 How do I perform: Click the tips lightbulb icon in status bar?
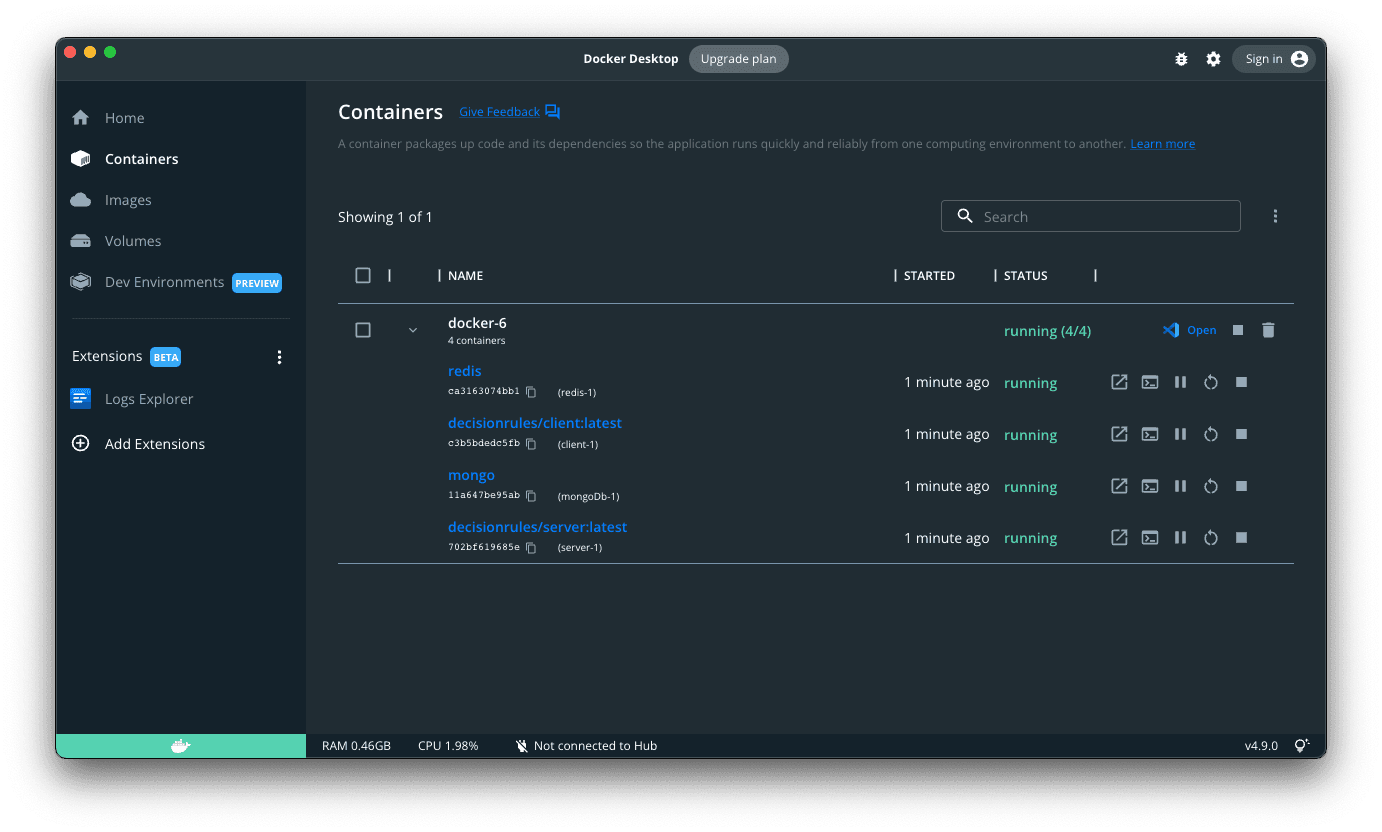point(1301,746)
